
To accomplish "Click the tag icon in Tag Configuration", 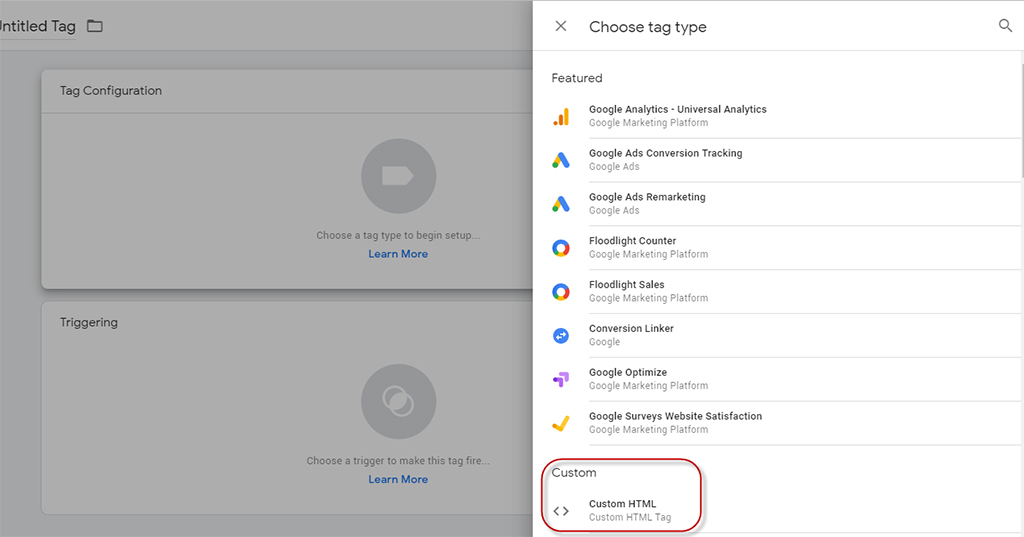I will pos(398,176).
